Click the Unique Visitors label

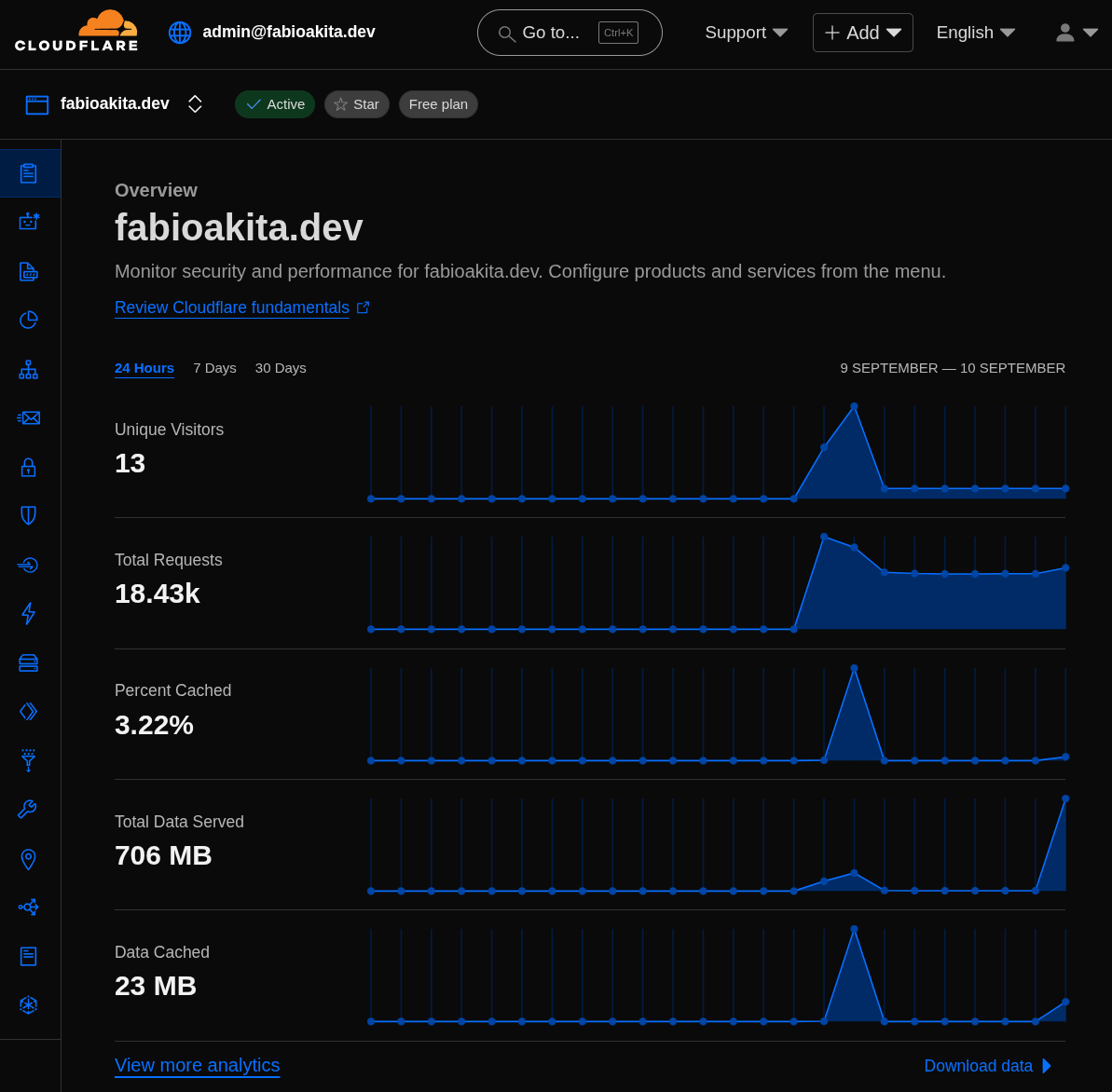[x=170, y=430]
